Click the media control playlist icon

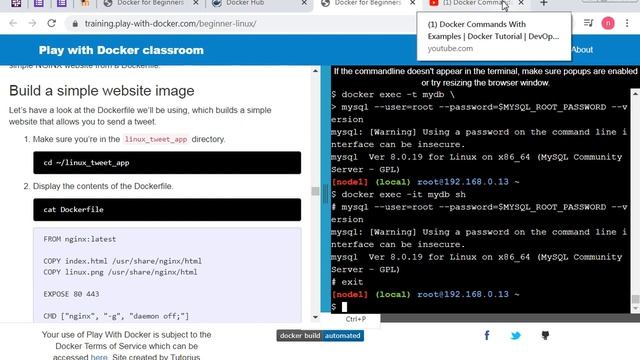(x=588, y=23)
